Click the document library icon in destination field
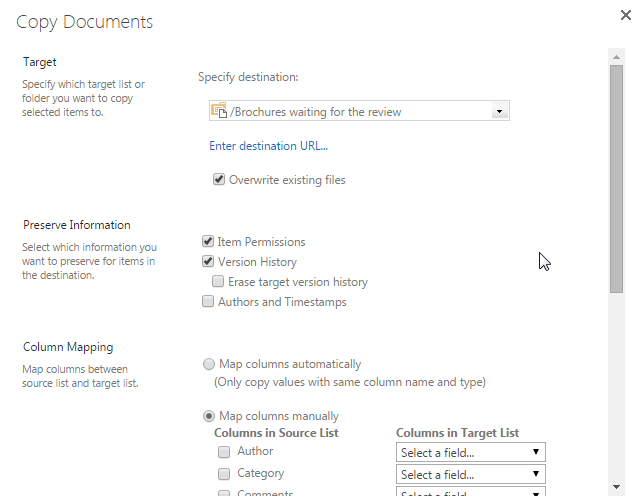 coord(219,111)
